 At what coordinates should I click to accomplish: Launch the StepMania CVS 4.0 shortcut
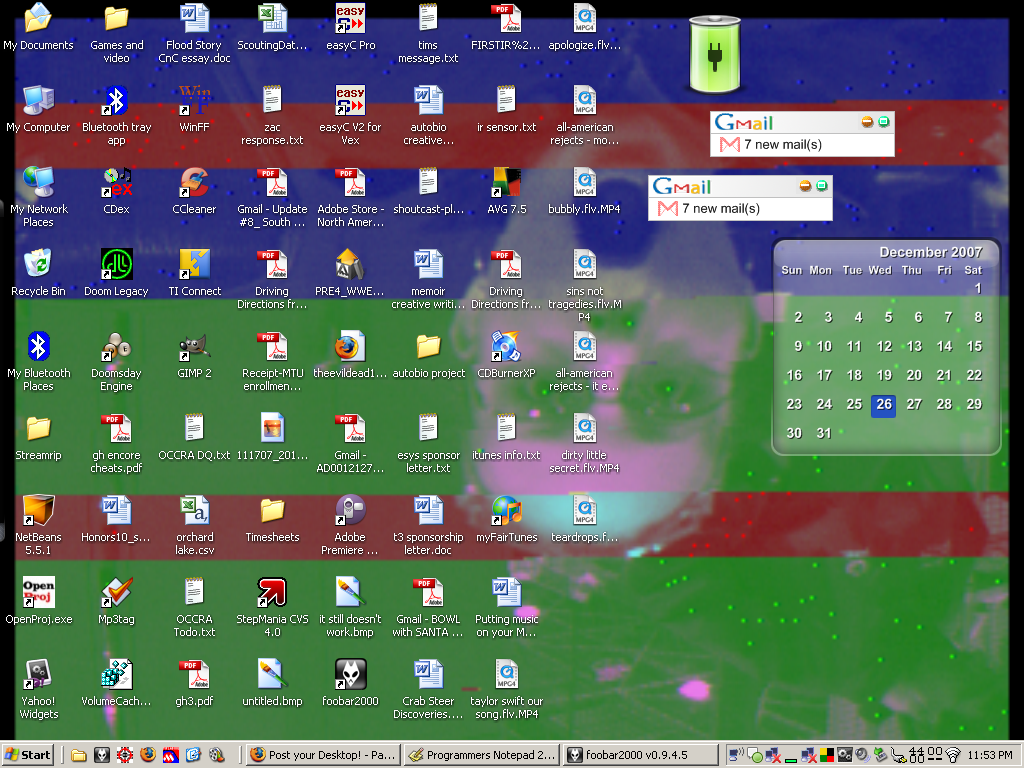(272, 592)
